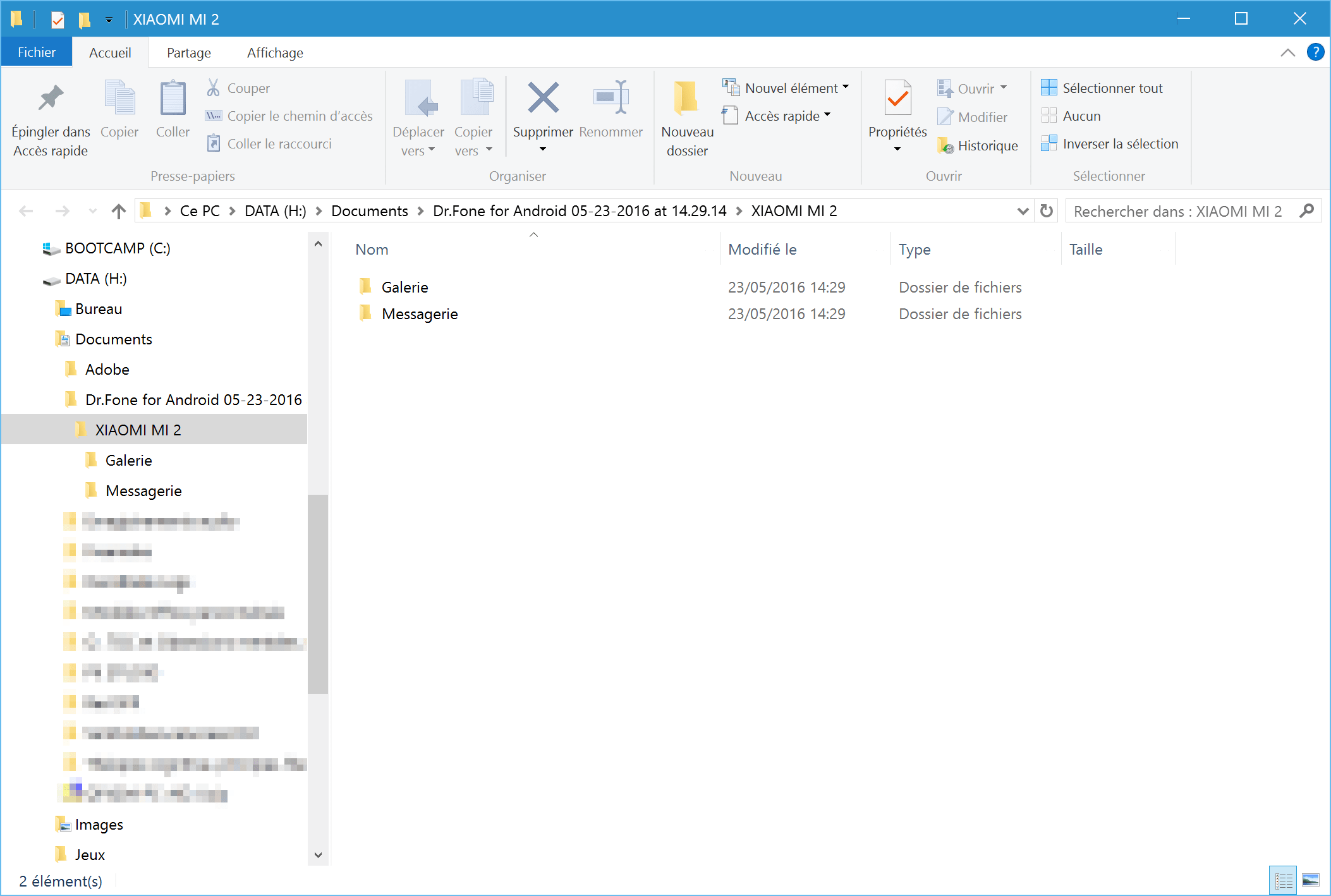This screenshot has height=896, width=1331.
Task: Sort by the Type column header
Action: 915,250
